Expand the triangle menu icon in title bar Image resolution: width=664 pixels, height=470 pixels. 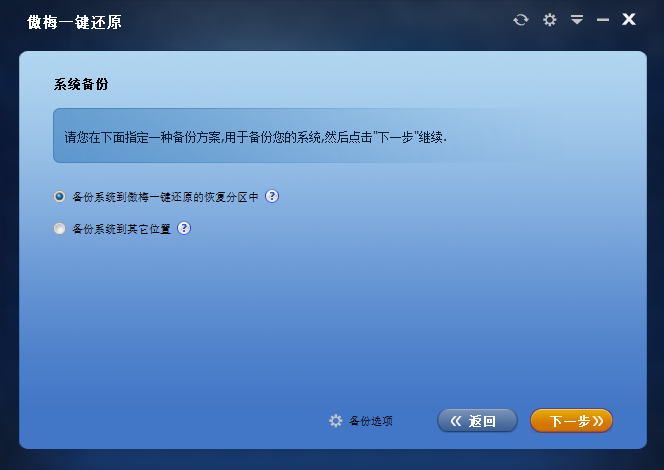pos(577,19)
